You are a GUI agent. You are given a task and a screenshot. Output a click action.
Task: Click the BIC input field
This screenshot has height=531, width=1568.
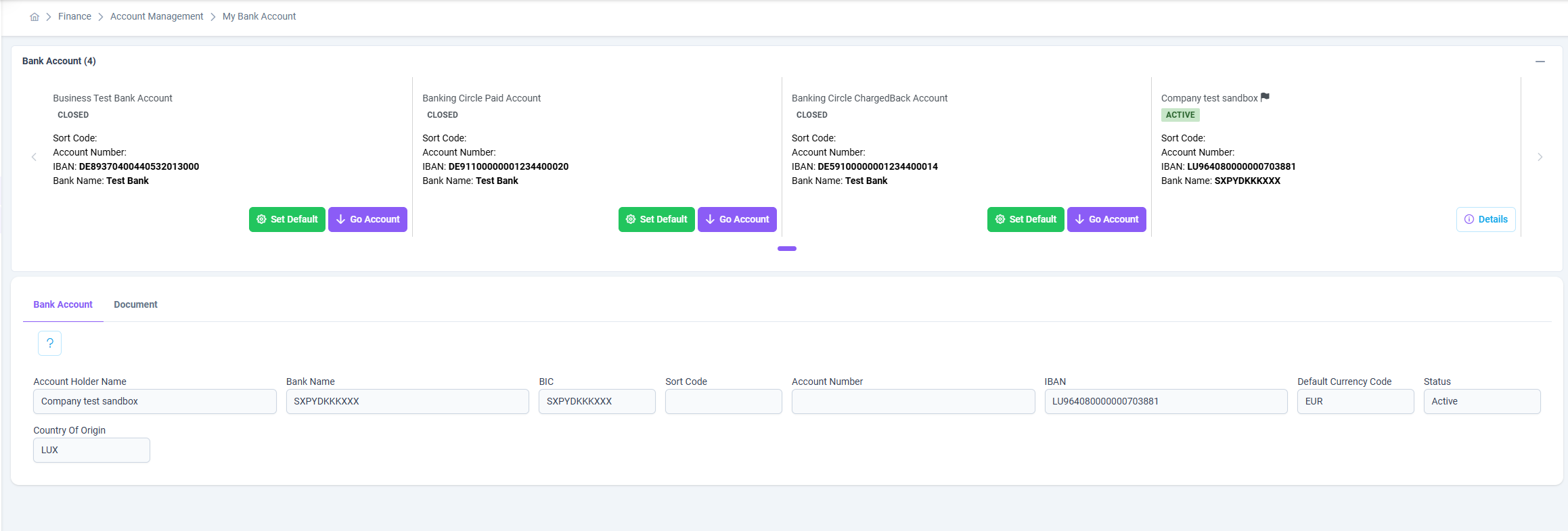597,401
